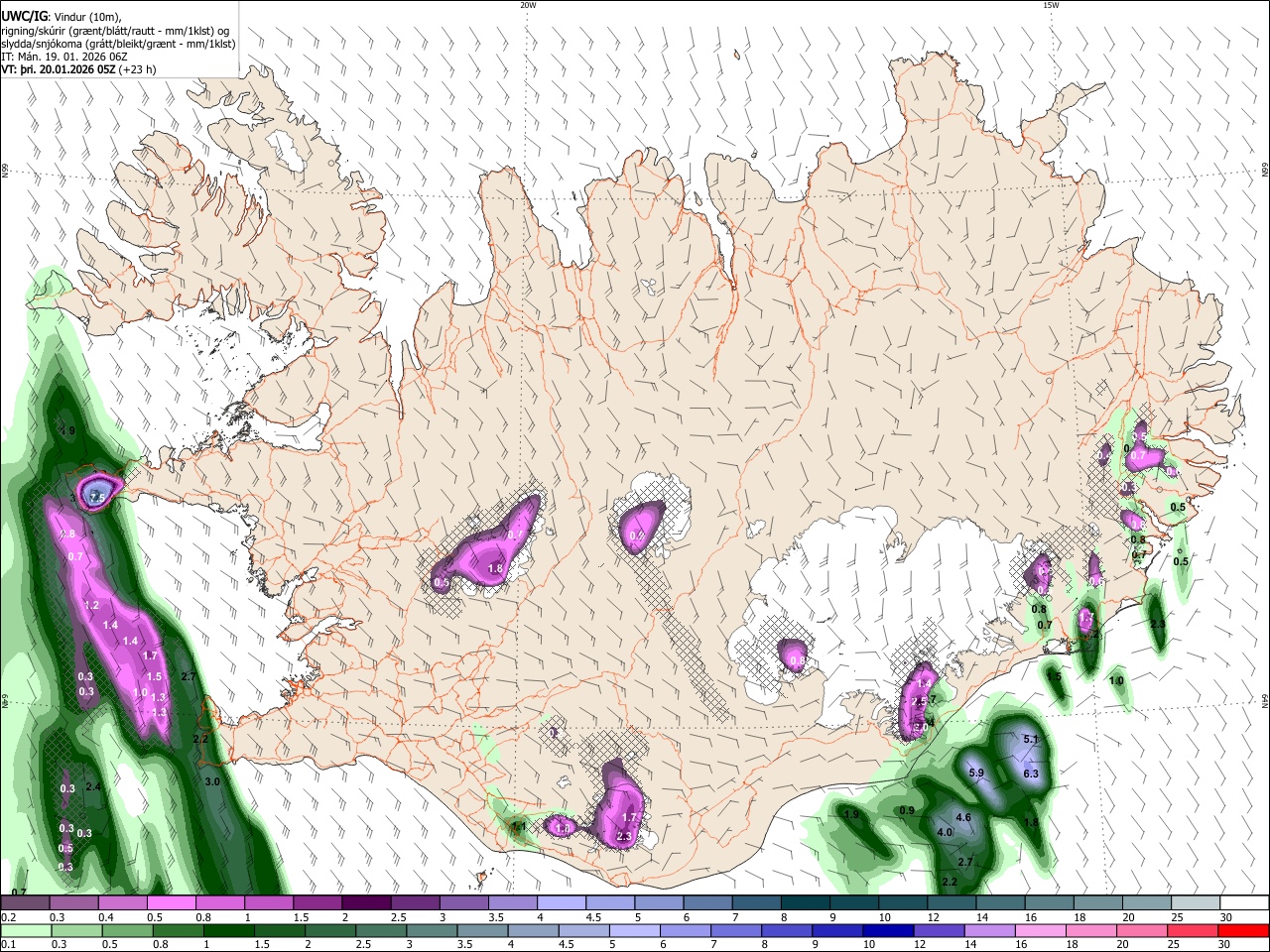Click the '20W' longitude label
Screen dimensions: 1270x952
point(528,5)
